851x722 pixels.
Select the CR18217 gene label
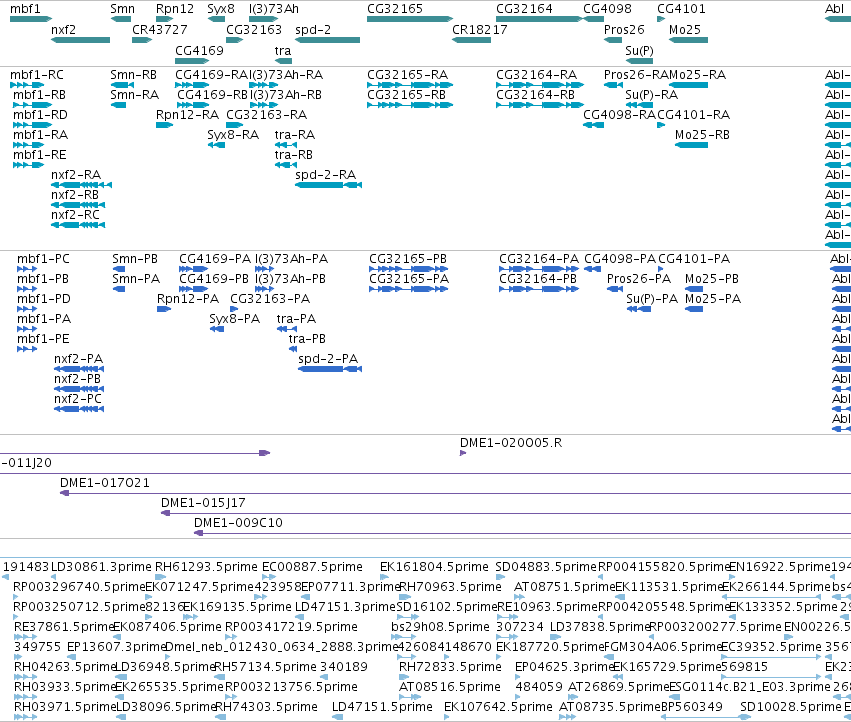point(480,30)
